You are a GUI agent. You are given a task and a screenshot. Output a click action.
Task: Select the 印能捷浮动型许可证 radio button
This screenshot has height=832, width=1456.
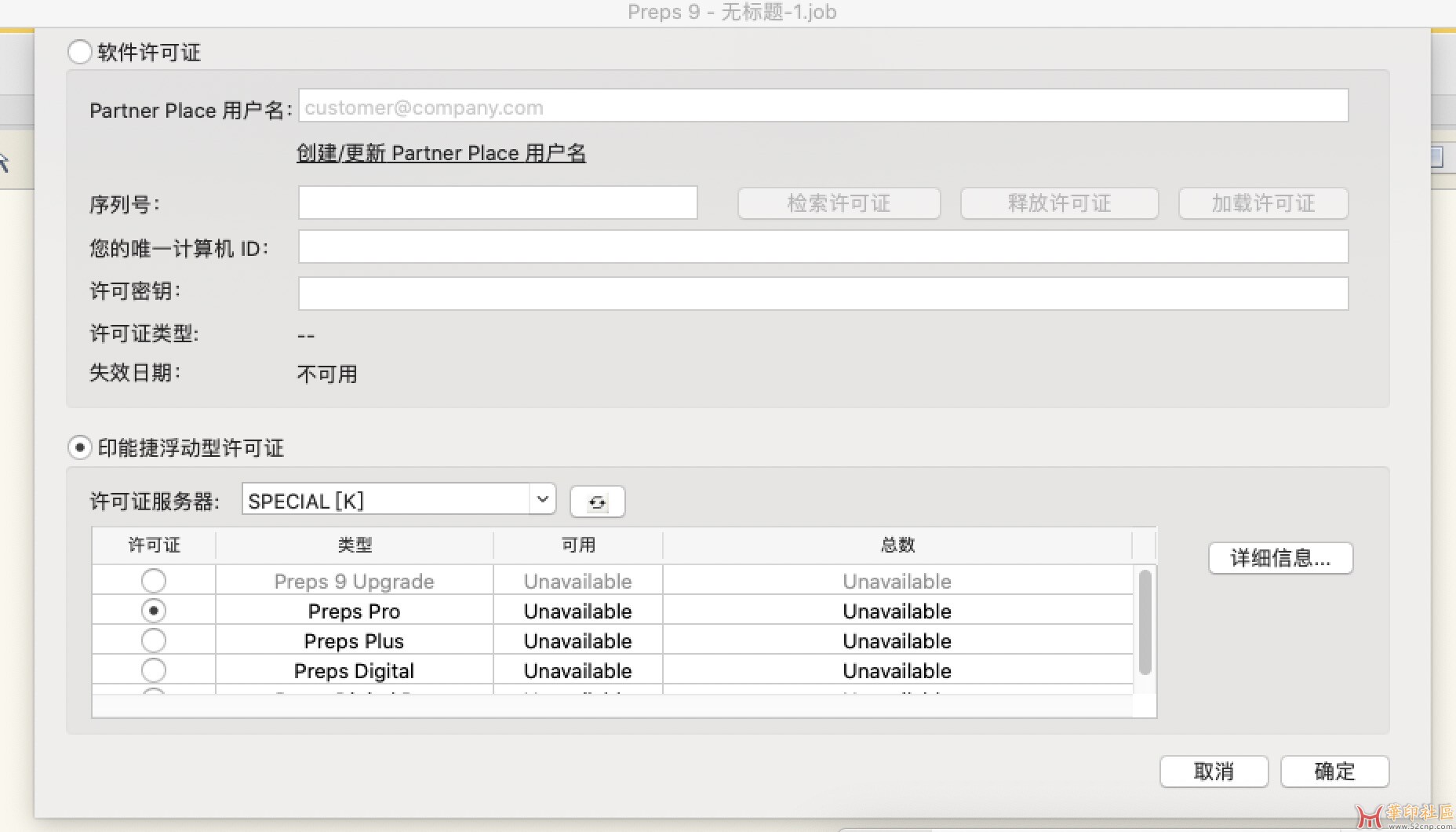click(x=80, y=448)
